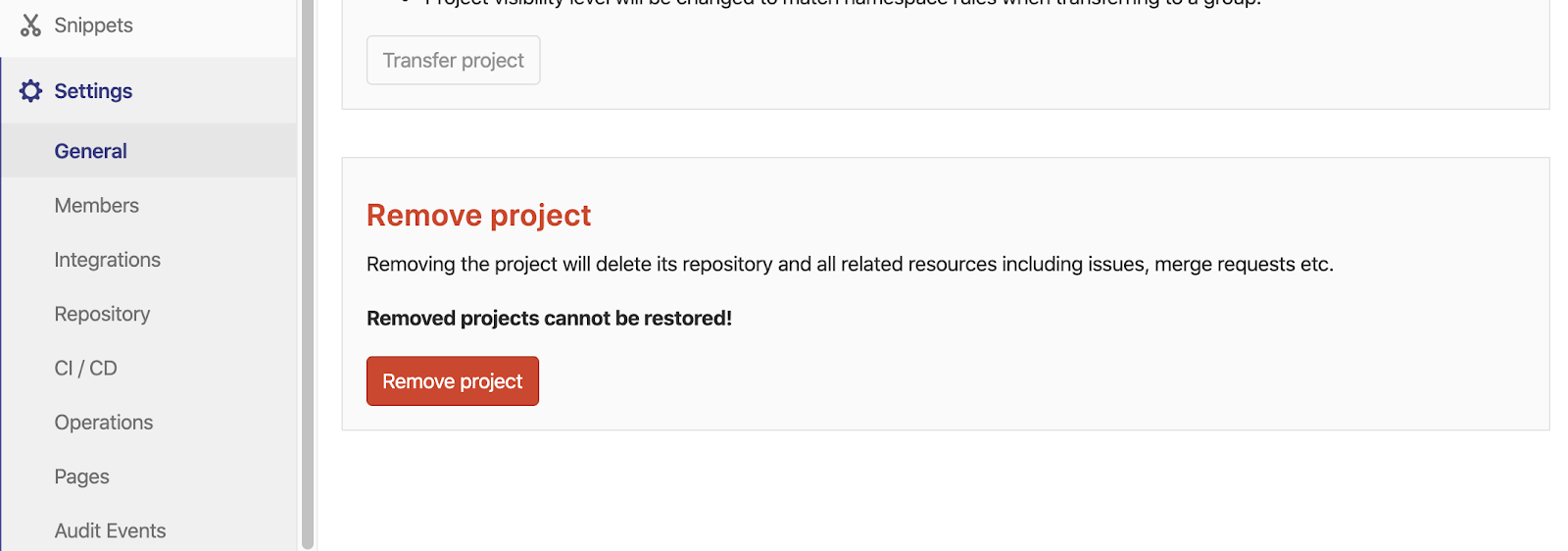This screenshot has width=1568, height=551.
Task: Go to Members settings
Action: 96,206
